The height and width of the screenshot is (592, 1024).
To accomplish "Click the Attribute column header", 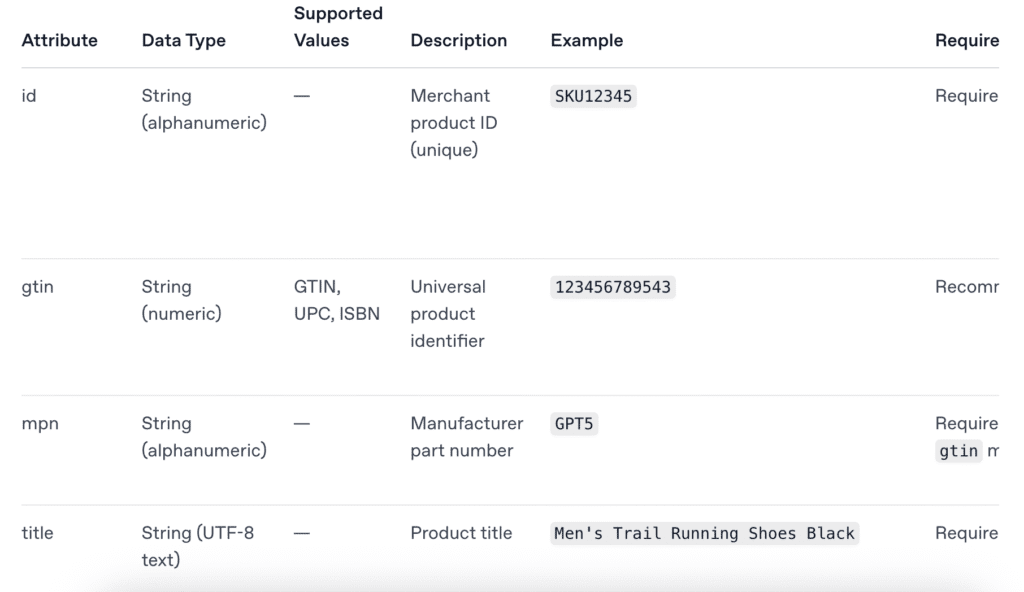I will 59,40.
